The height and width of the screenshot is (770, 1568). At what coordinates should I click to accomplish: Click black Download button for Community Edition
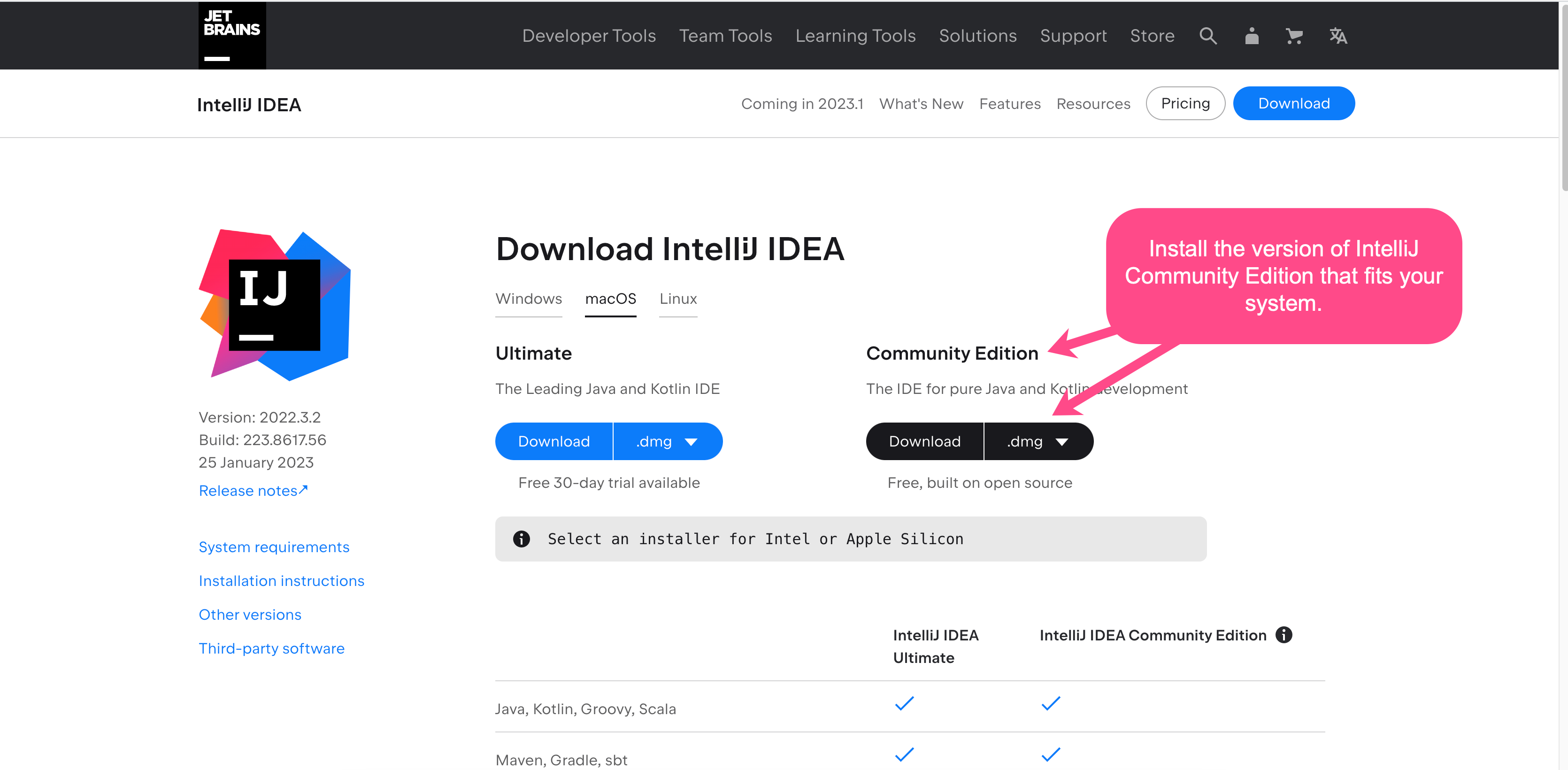(925, 441)
